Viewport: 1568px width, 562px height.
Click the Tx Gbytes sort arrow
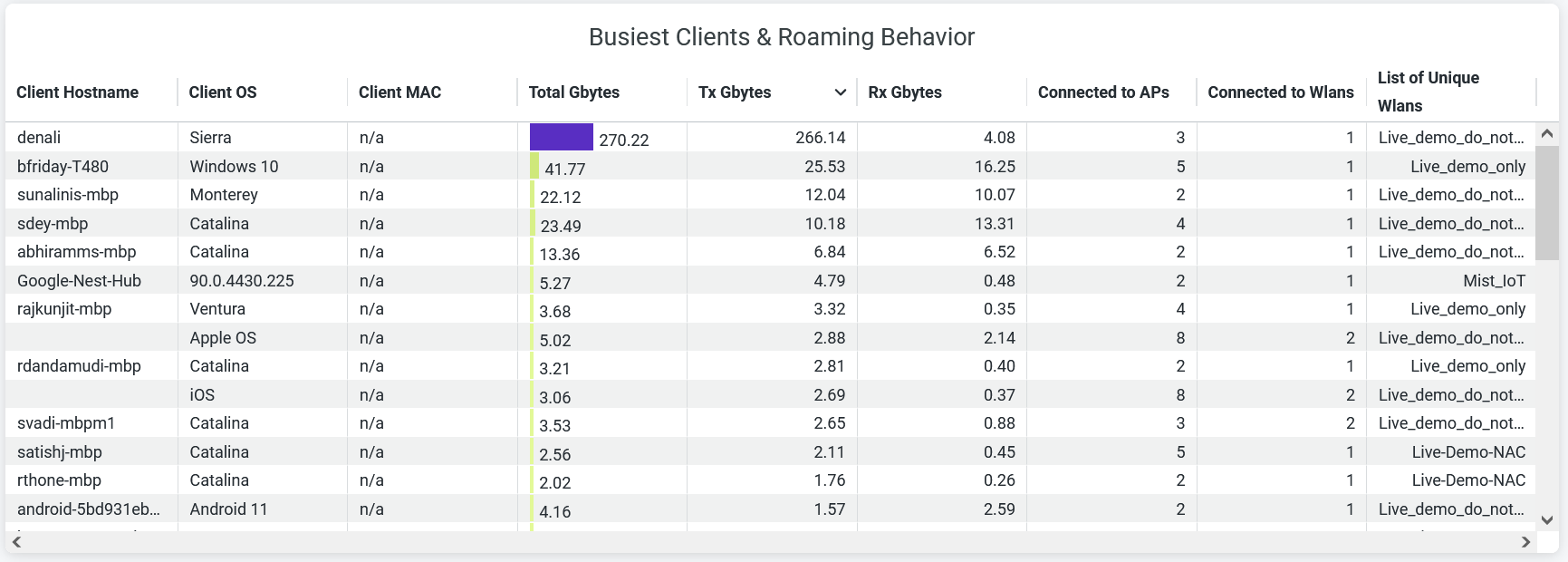pyautogui.click(x=840, y=92)
